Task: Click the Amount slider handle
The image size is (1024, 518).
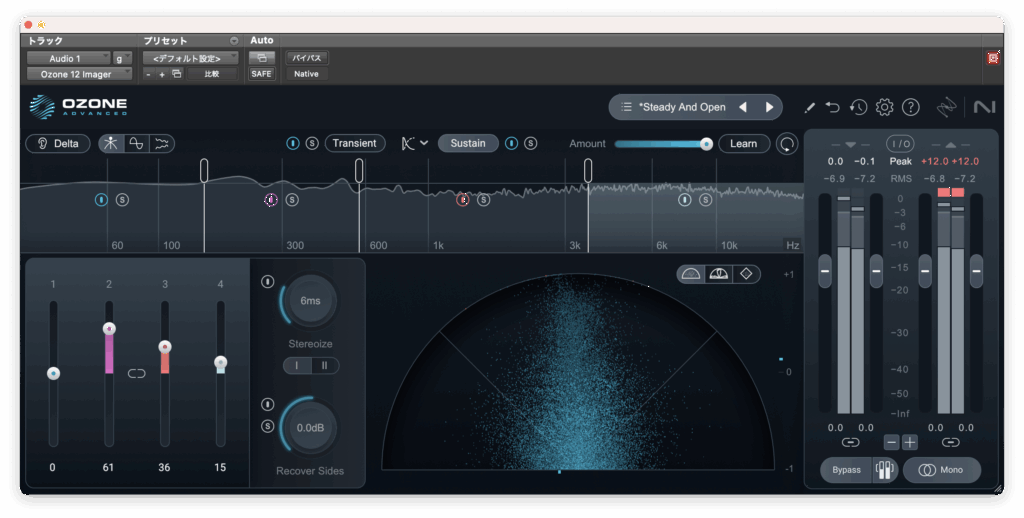Action: pyautogui.click(x=706, y=144)
